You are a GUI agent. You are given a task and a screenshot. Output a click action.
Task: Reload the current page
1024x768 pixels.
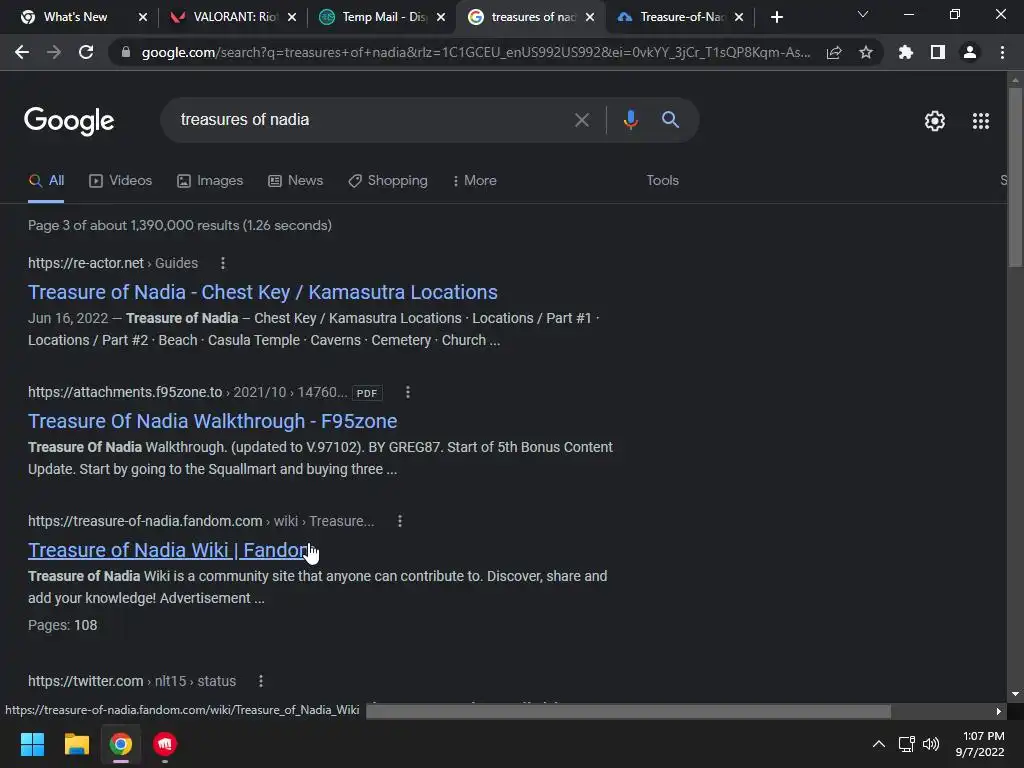pos(86,52)
